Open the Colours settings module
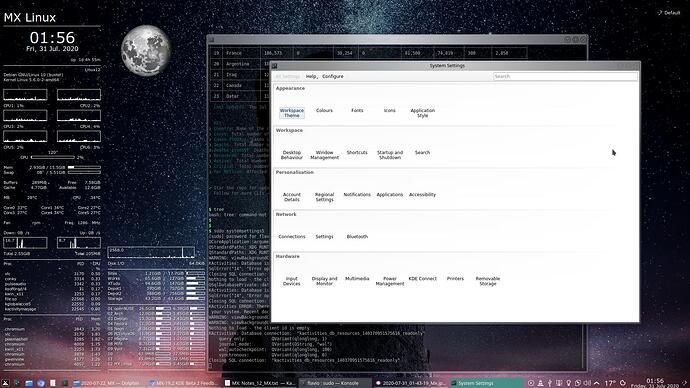The image size is (690, 388). coord(324,110)
